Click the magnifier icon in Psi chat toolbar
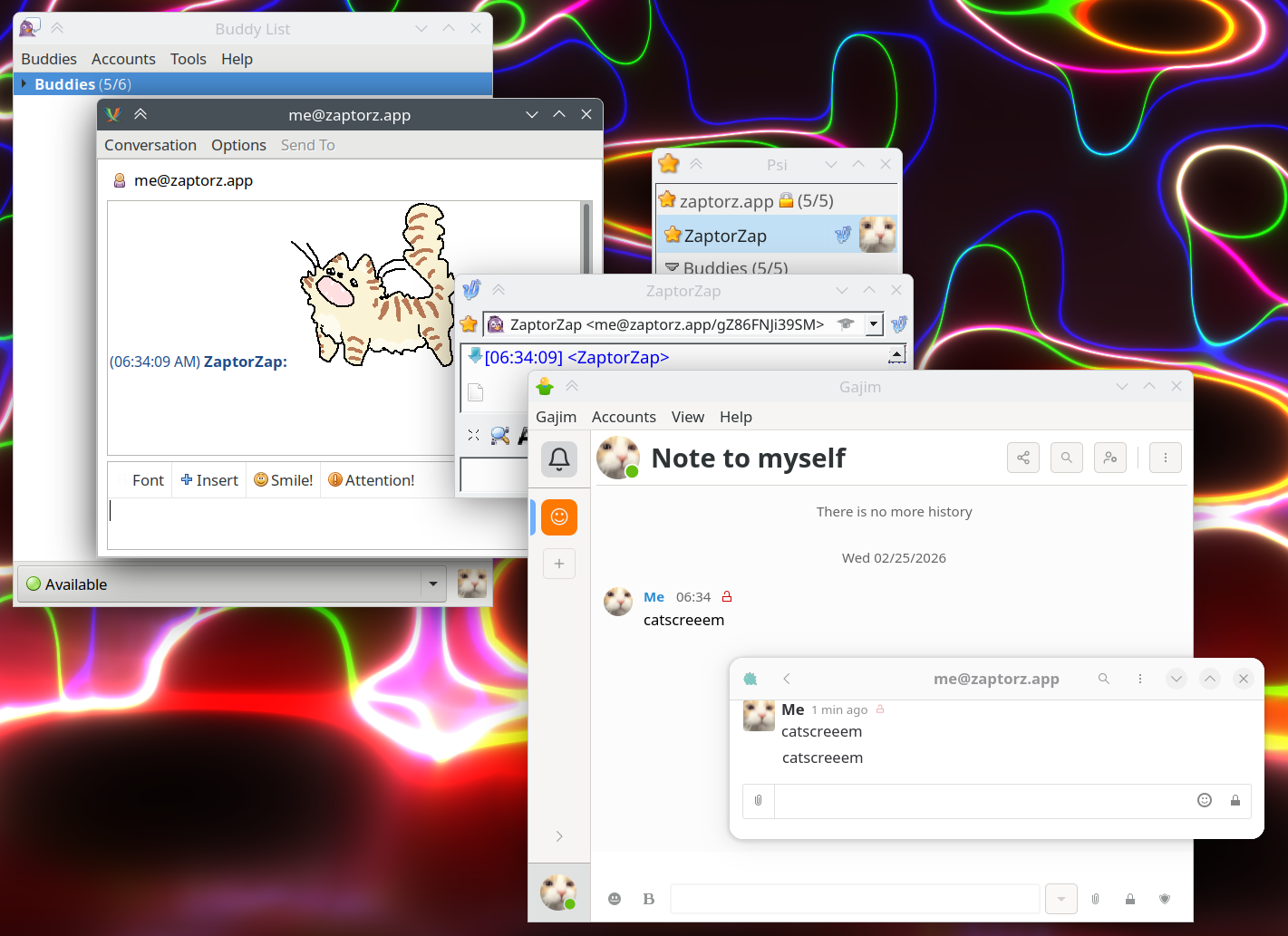 tap(499, 436)
